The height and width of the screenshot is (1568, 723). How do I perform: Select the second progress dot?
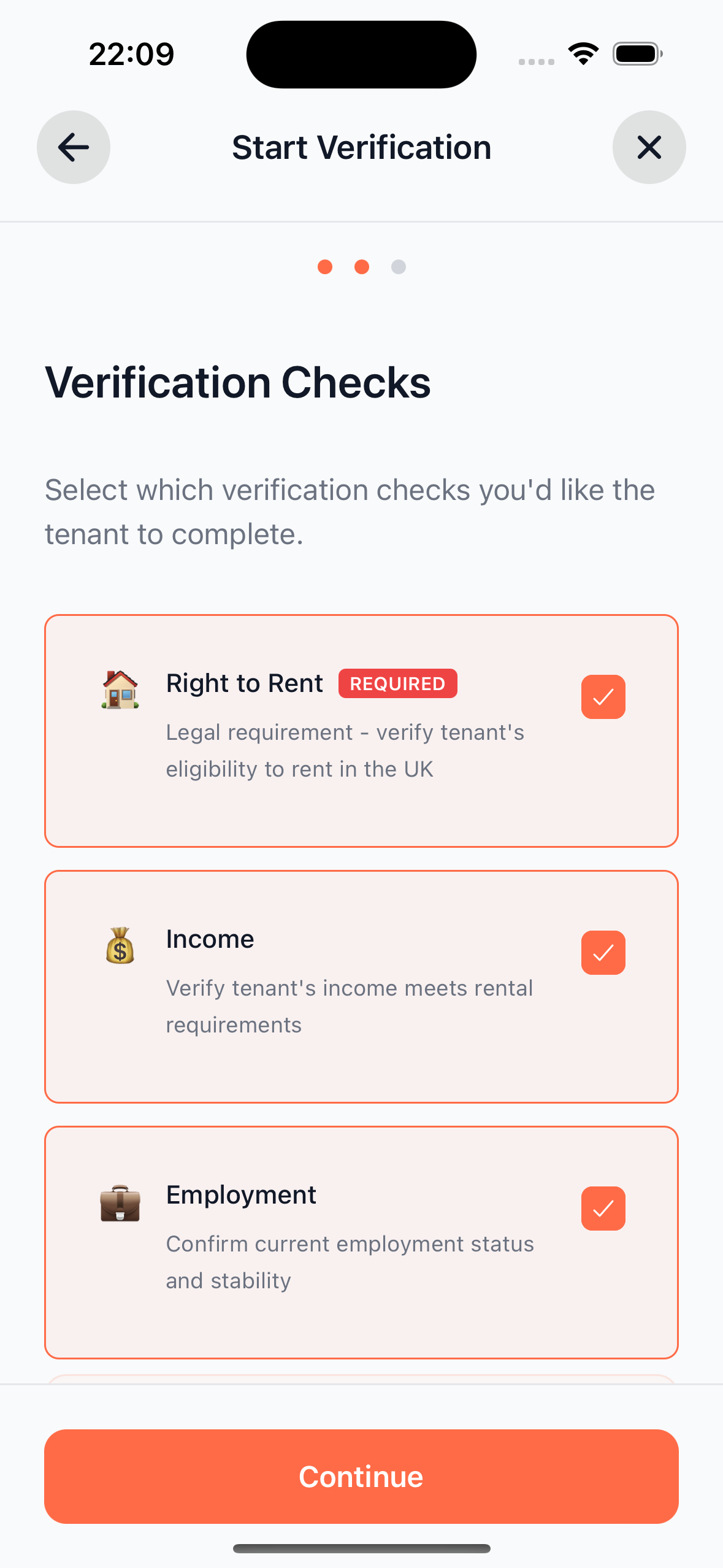(362, 267)
